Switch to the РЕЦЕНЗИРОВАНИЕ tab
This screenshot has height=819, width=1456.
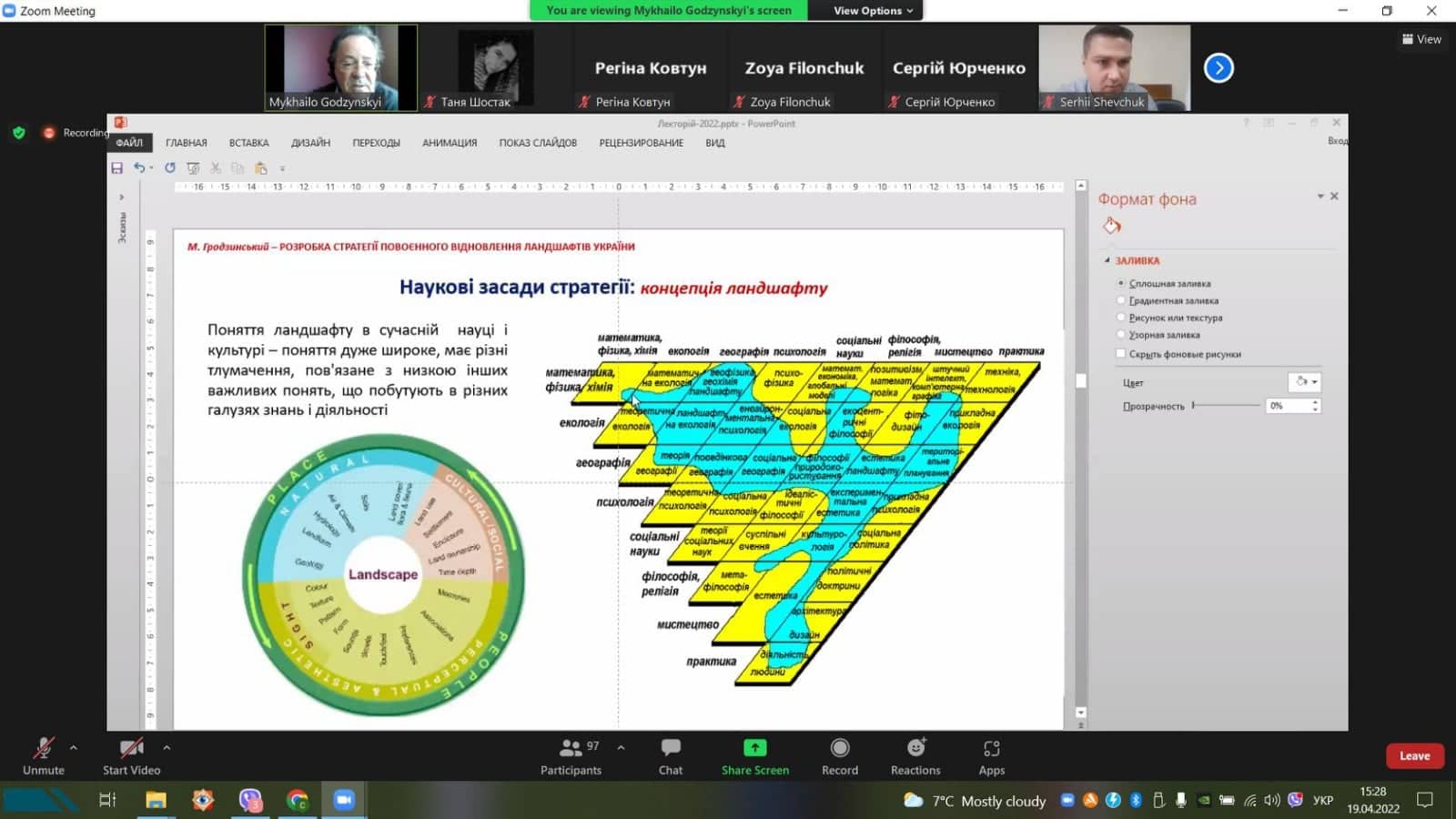[x=641, y=143]
